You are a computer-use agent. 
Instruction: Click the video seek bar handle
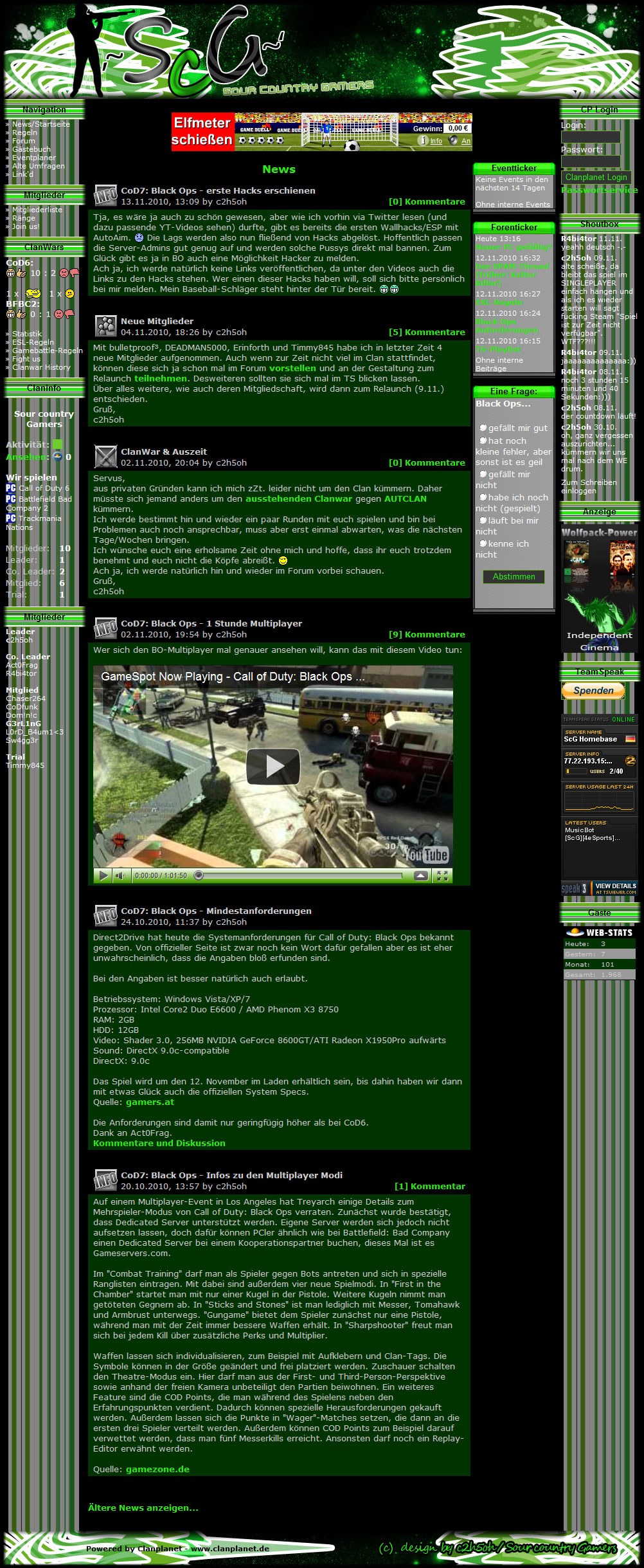click(x=199, y=875)
